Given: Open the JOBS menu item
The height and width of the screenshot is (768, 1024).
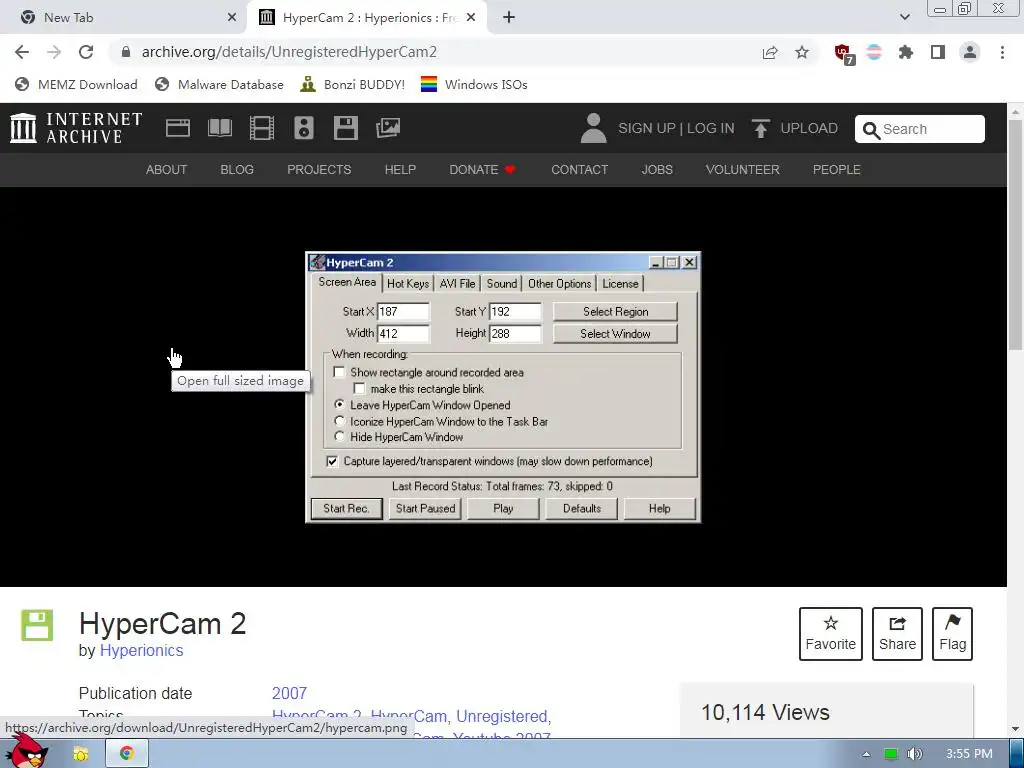Looking at the screenshot, I should tap(657, 170).
